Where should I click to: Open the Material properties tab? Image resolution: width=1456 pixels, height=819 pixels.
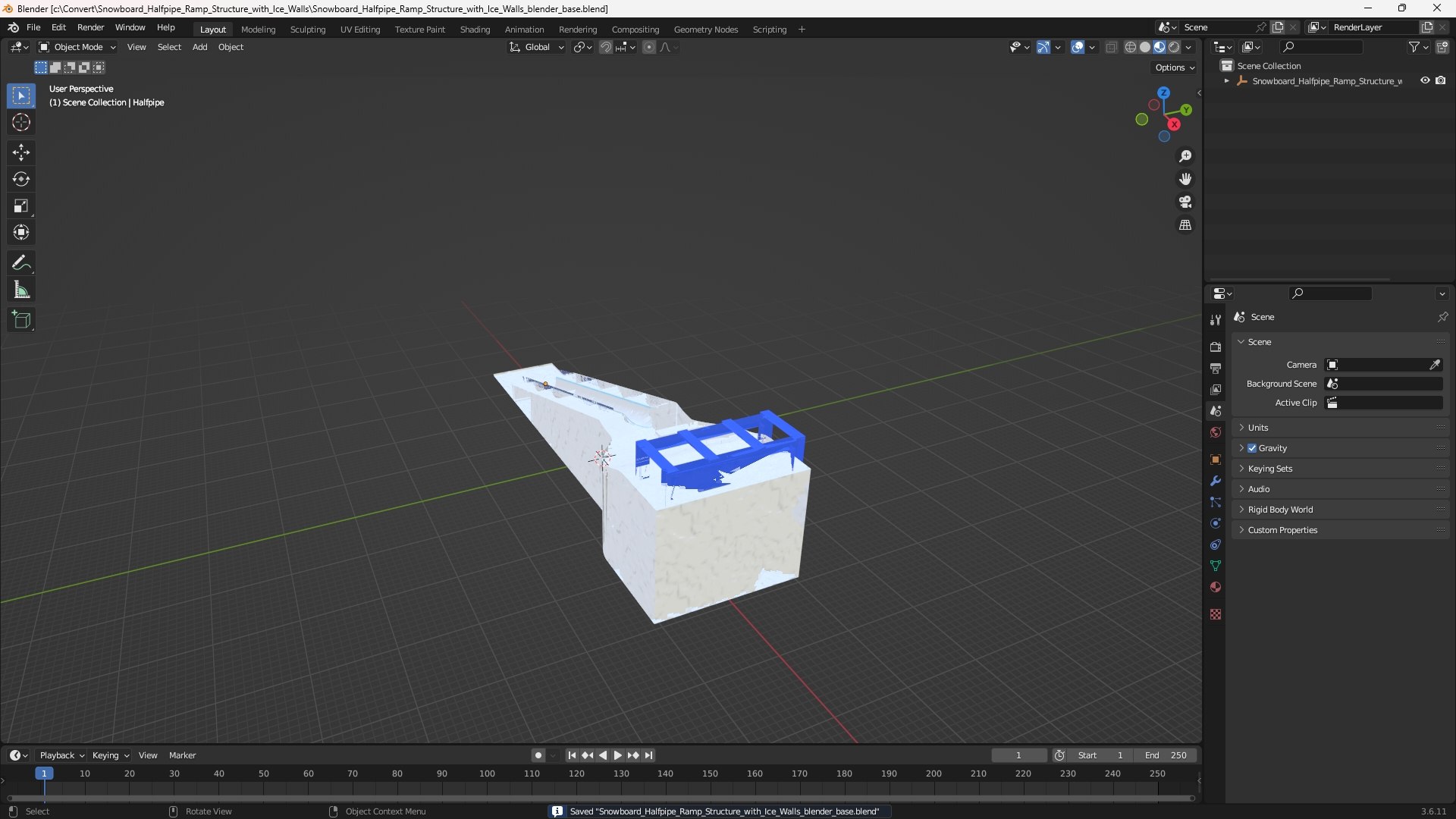click(x=1216, y=587)
